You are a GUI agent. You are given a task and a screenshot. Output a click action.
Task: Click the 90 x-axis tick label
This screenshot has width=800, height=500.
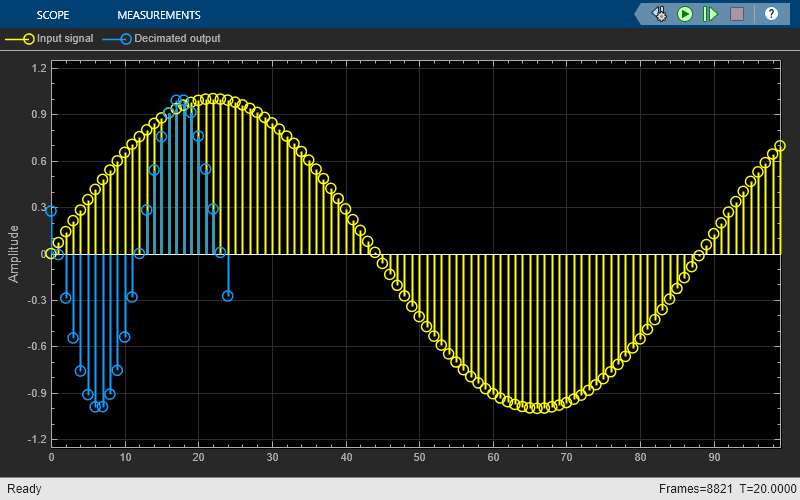[714, 457]
